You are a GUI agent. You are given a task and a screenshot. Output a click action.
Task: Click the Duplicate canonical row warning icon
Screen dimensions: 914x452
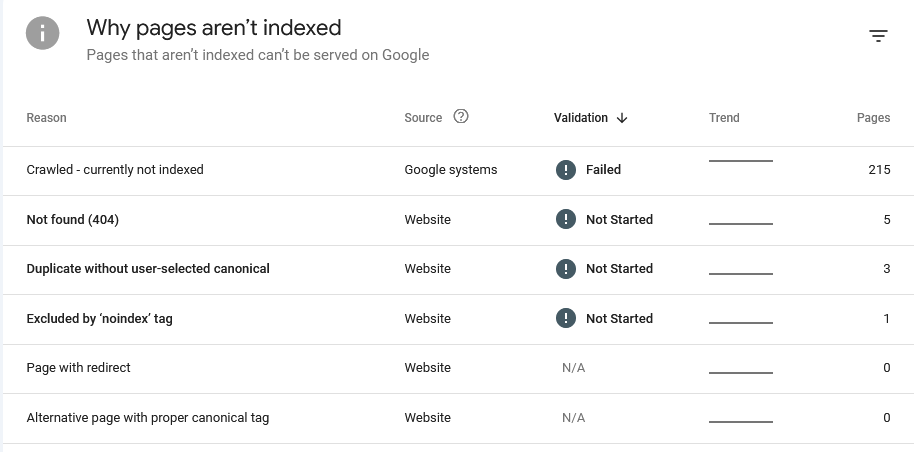click(565, 269)
